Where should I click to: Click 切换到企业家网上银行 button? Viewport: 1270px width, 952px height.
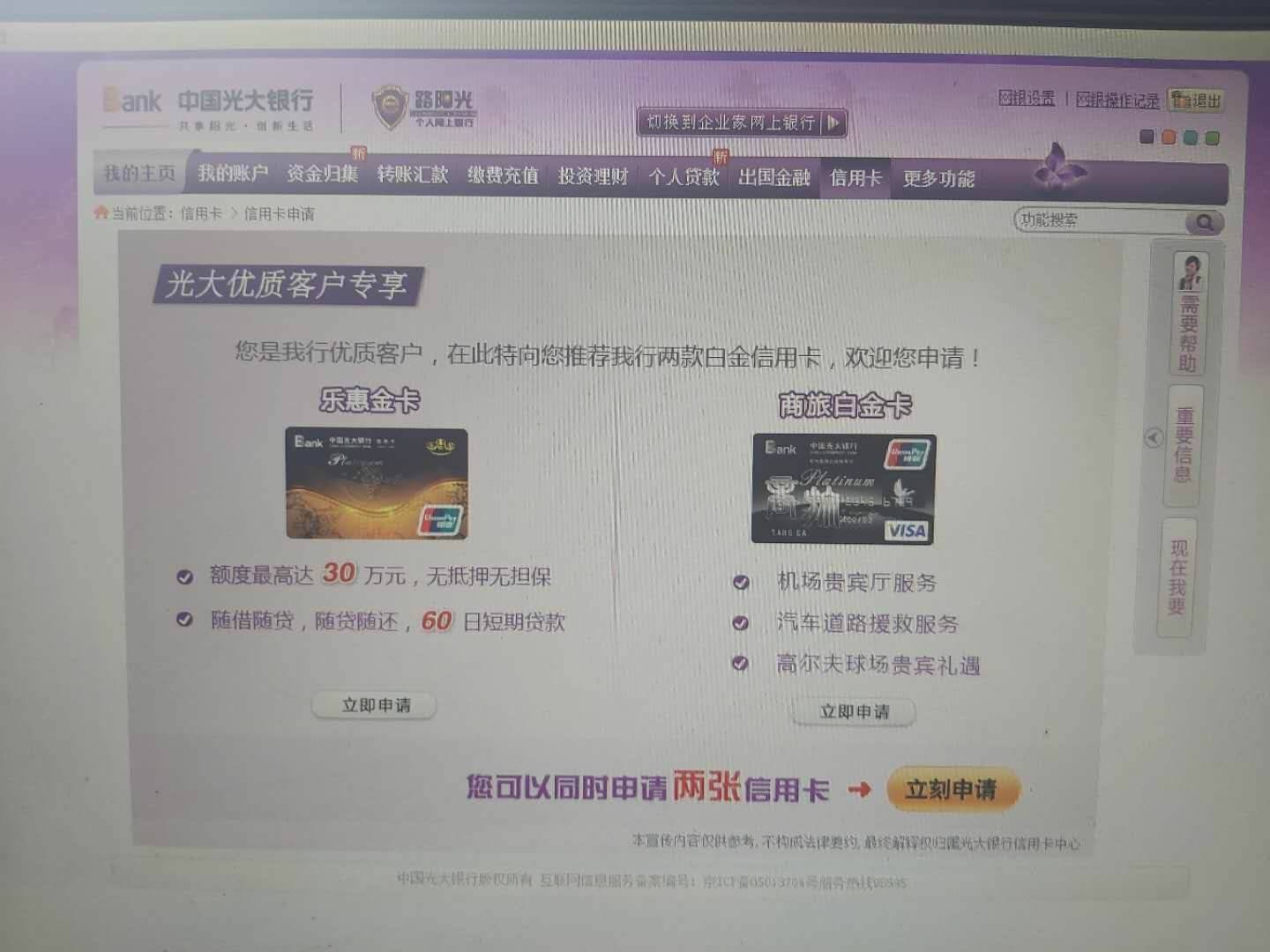tap(743, 123)
